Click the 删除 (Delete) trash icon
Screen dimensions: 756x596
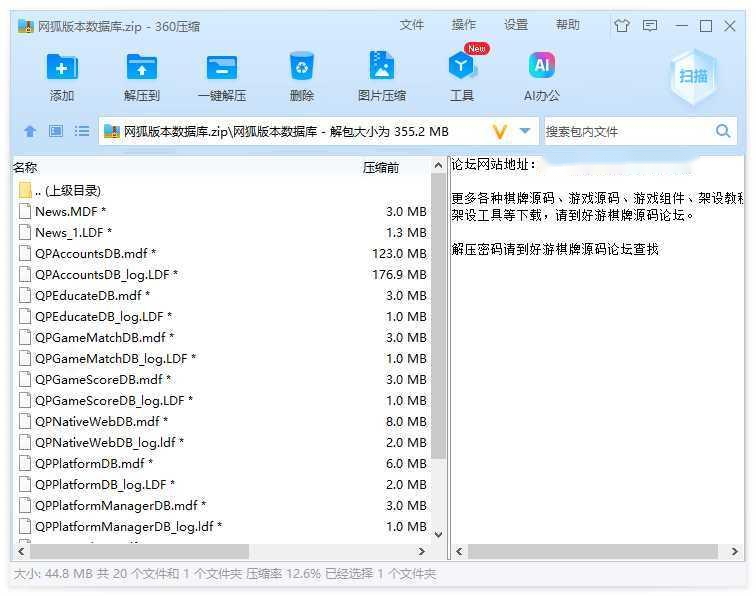coord(301,68)
